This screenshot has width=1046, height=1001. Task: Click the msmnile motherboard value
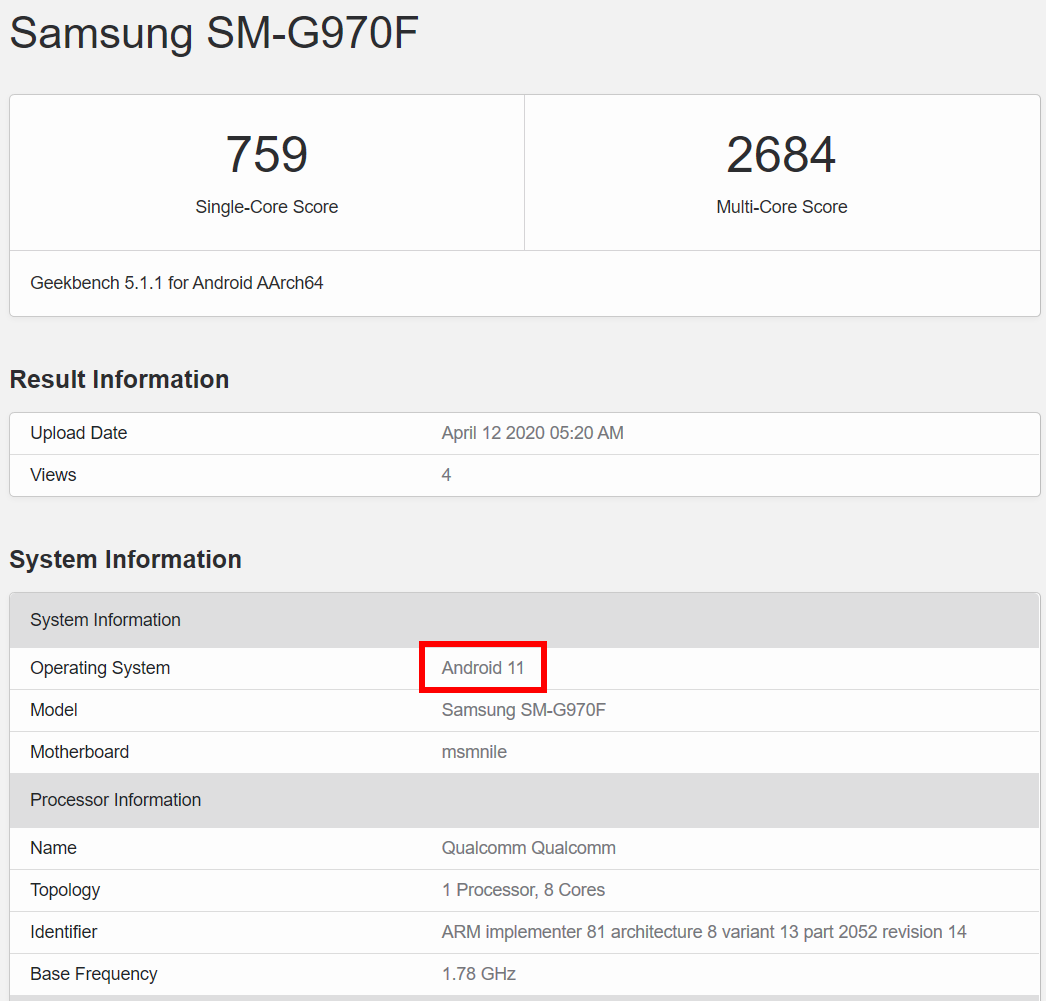(x=474, y=752)
